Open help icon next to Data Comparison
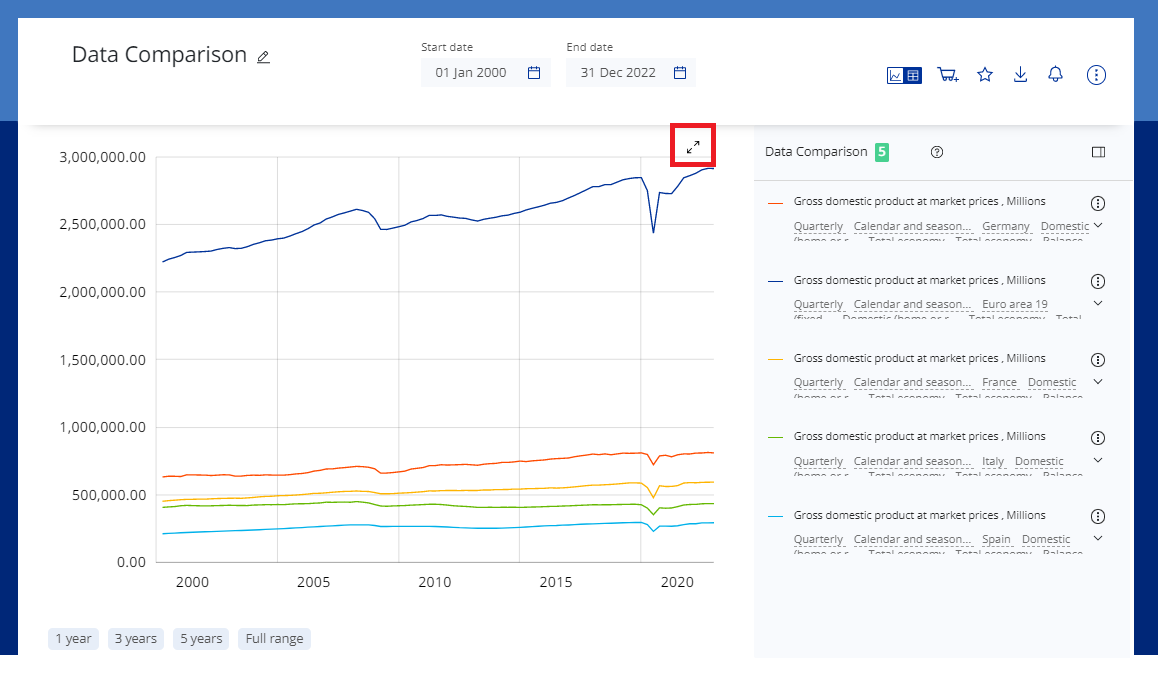Viewport: 1158px width, 681px height. click(937, 152)
